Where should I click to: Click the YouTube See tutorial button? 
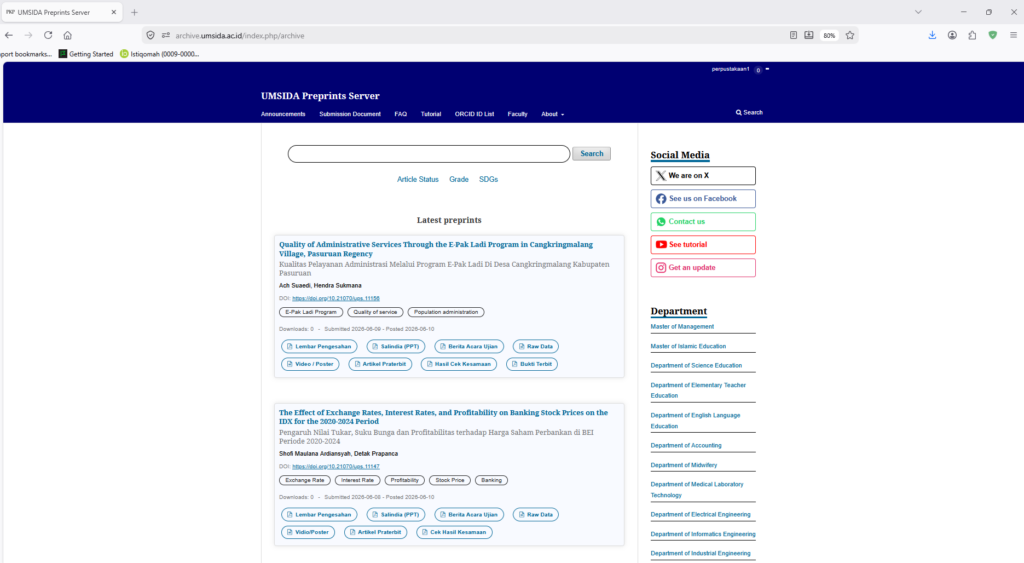pos(703,244)
